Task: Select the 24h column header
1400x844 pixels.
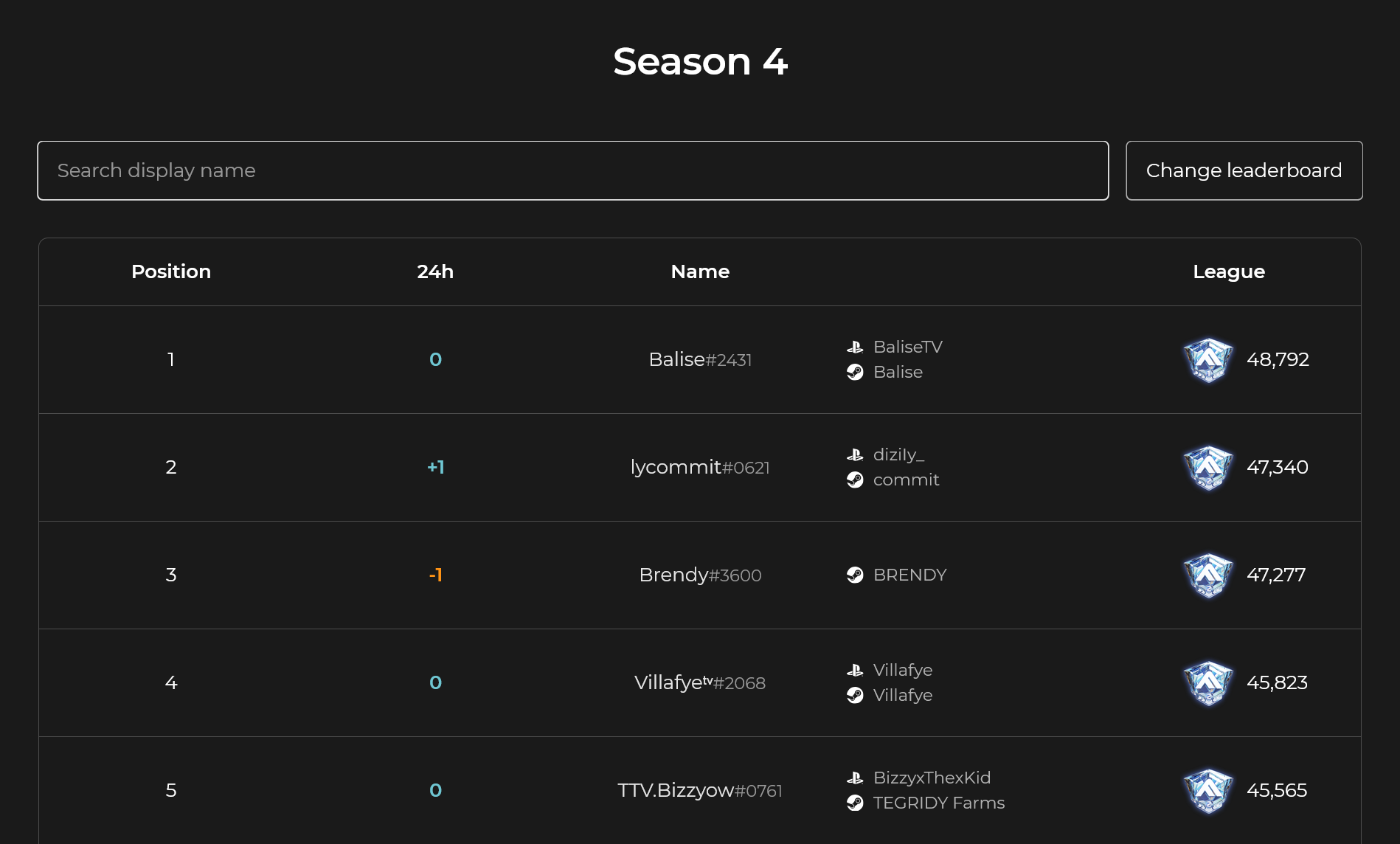Action: (x=435, y=271)
